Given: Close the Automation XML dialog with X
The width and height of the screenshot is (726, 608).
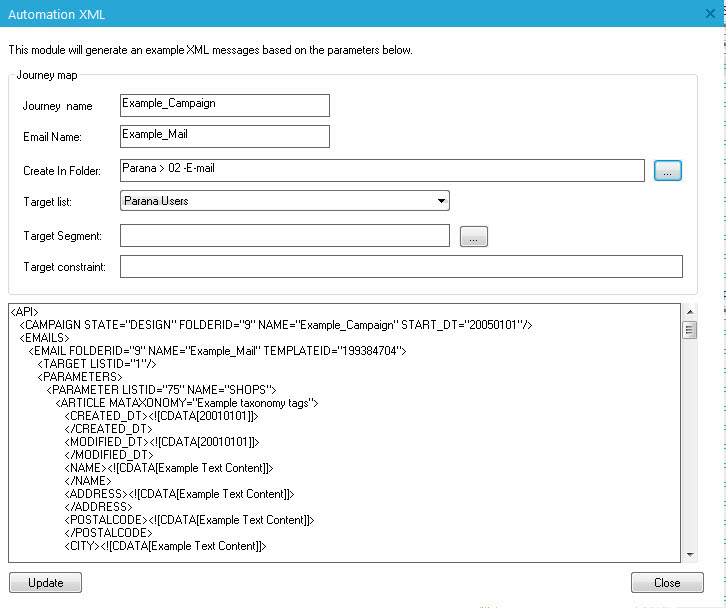Looking at the screenshot, I should click(711, 14).
